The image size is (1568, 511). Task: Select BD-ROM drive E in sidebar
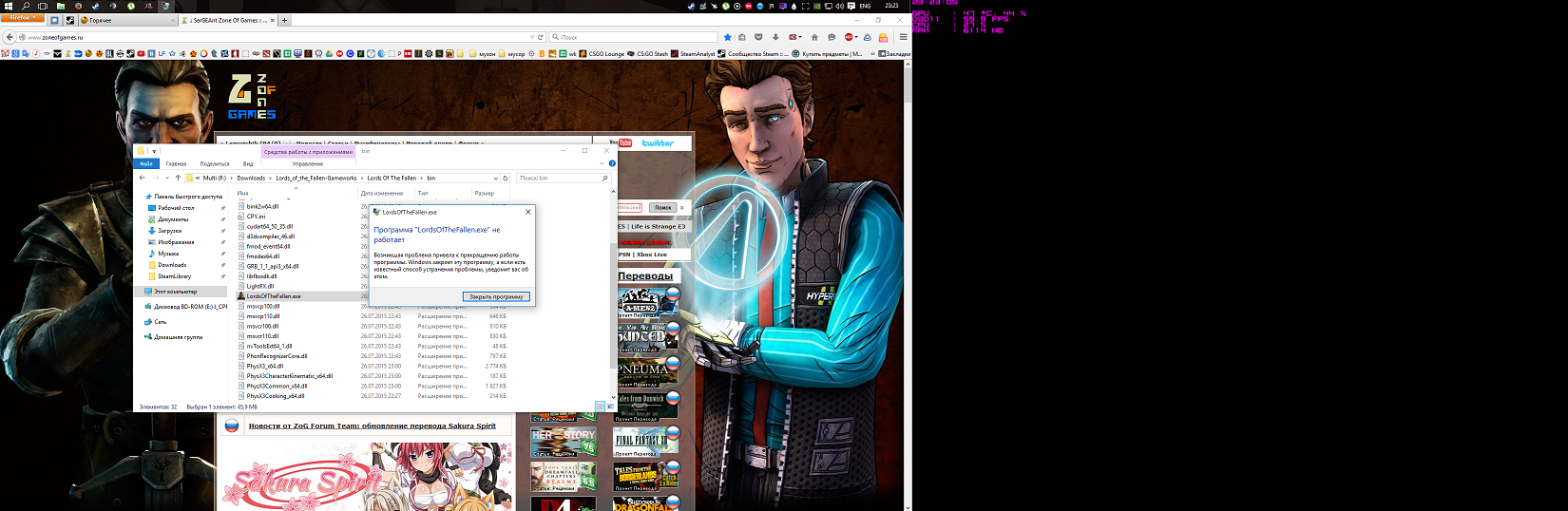pos(190,307)
